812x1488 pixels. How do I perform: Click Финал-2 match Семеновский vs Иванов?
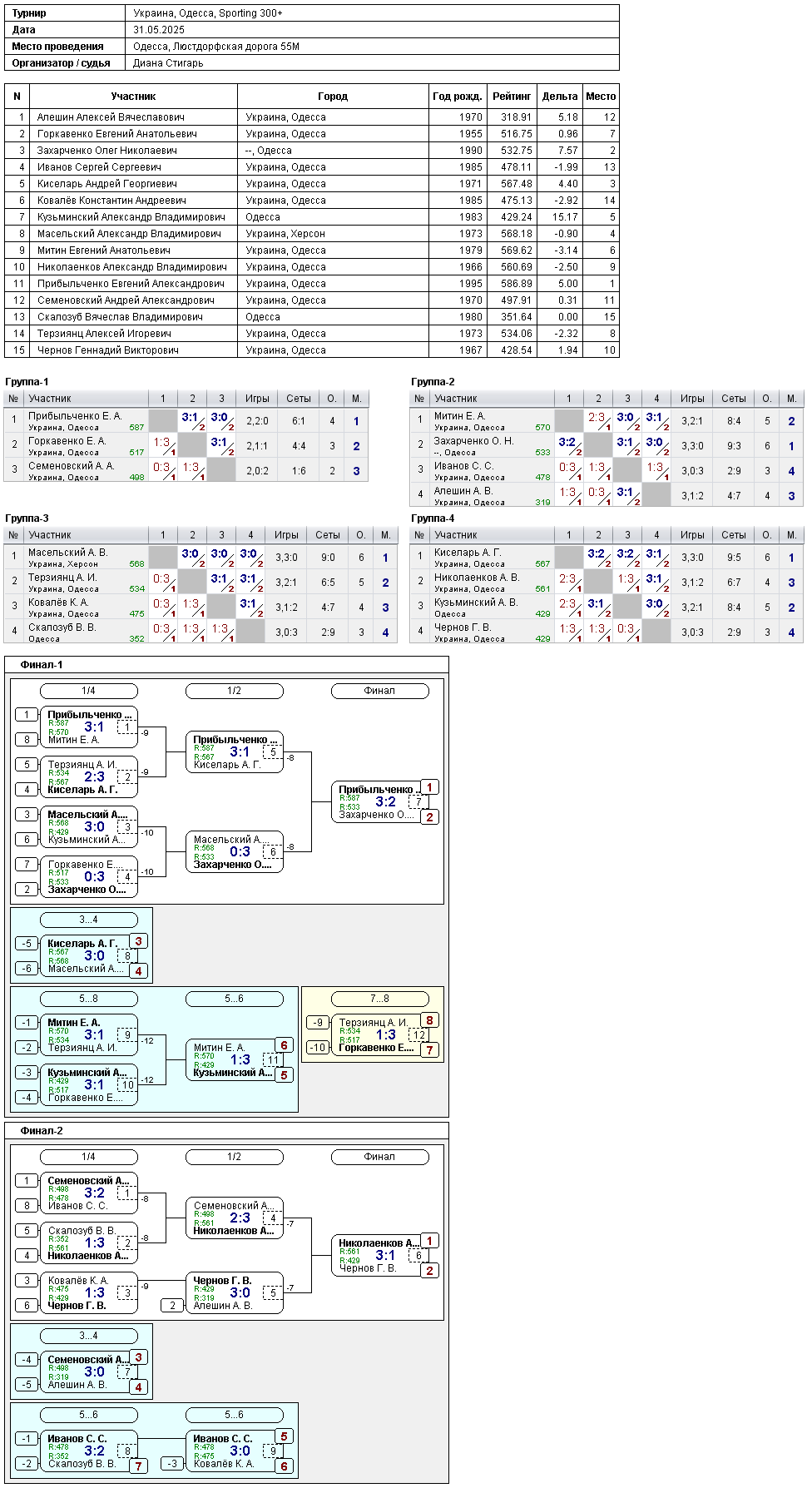tap(88, 1193)
